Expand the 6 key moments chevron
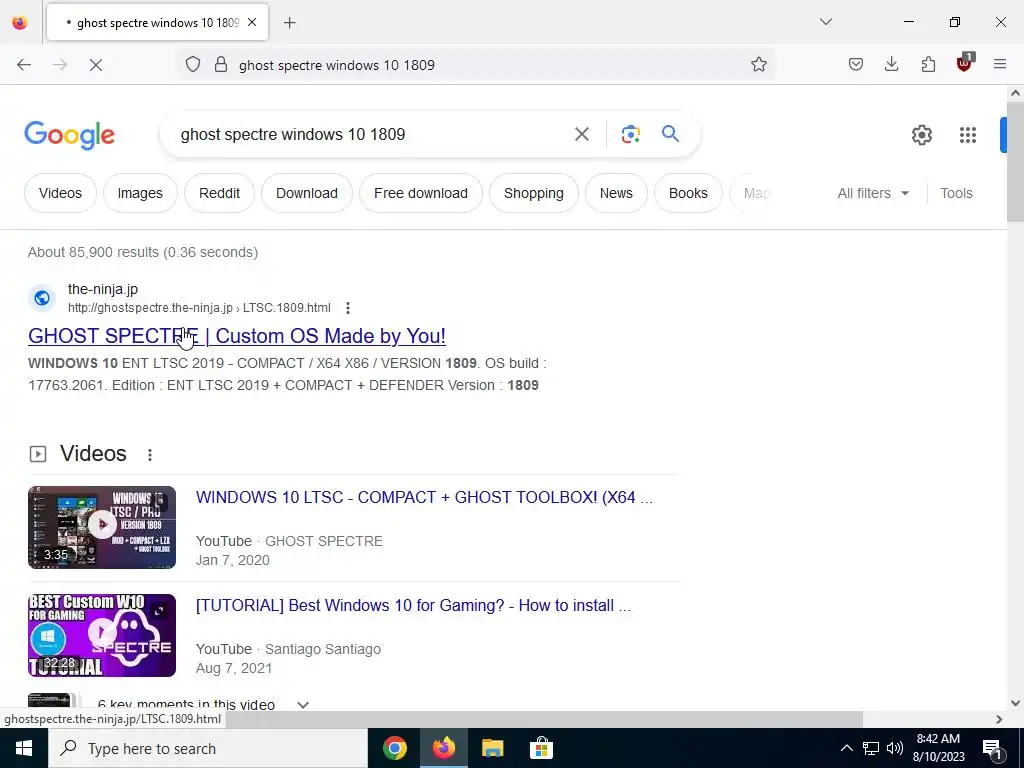Image resolution: width=1024 pixels, height=768 pixels. click(x=302, y=705)
